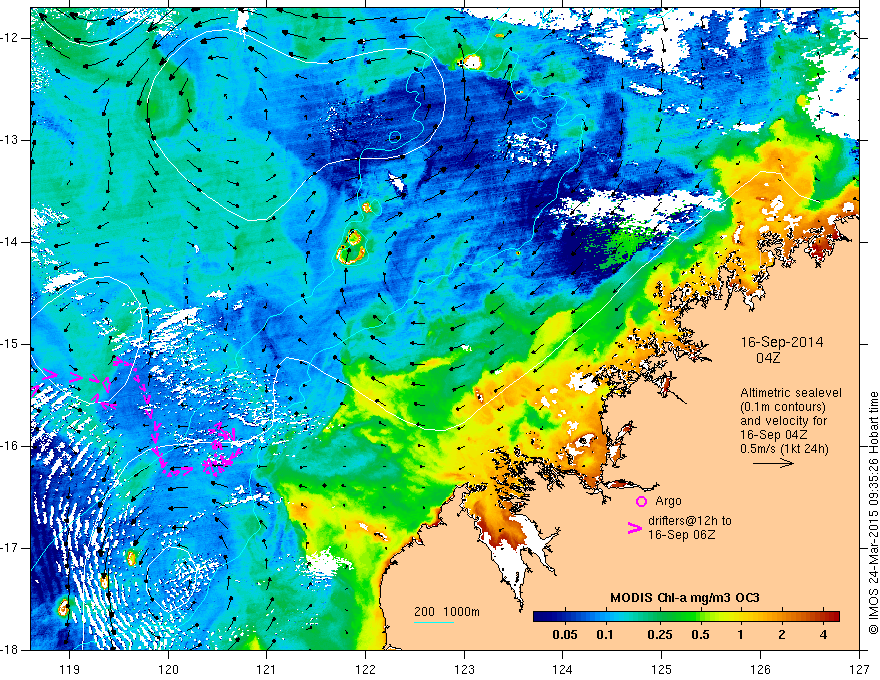Click the latitude axis label '-13'
This screenshot has width=880, height=680.
(x=10, y=140)
